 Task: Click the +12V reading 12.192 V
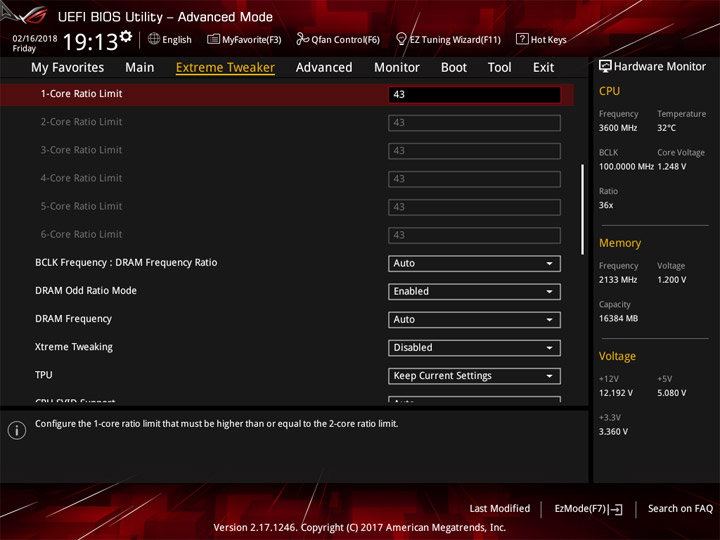[616, 393]
